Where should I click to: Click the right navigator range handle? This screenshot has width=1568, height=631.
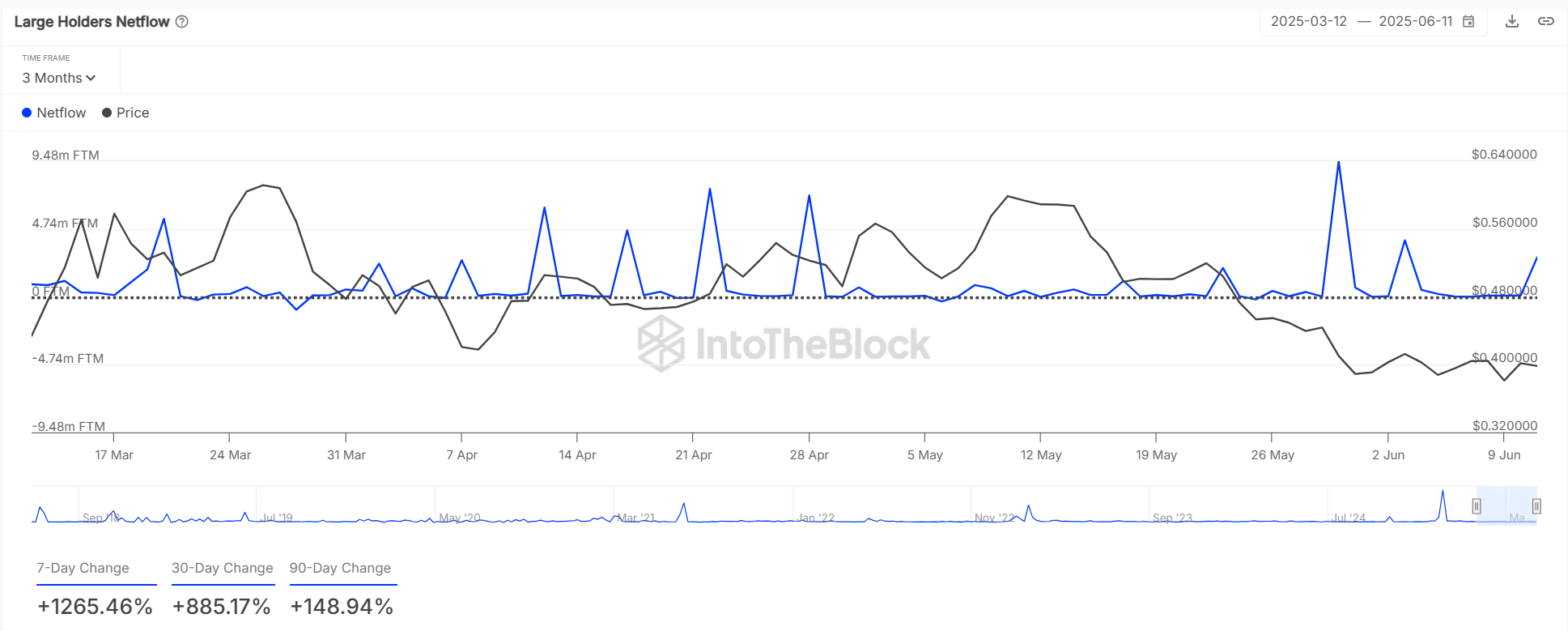coord(1536,506)
